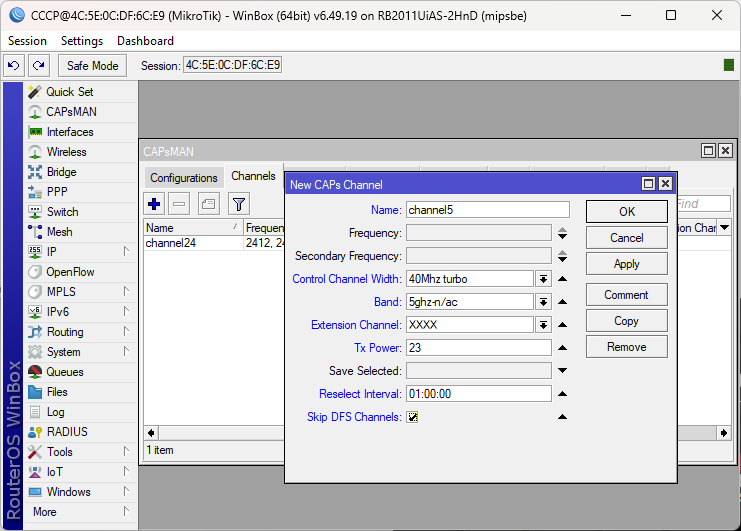This screenshot has width=741, height=531.
Task: Click the Copy button
Action: 627,321
